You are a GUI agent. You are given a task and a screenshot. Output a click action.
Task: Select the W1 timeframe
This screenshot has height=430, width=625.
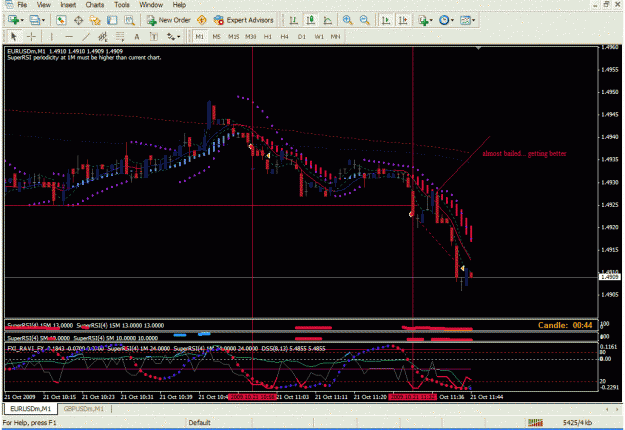[319, 37]
